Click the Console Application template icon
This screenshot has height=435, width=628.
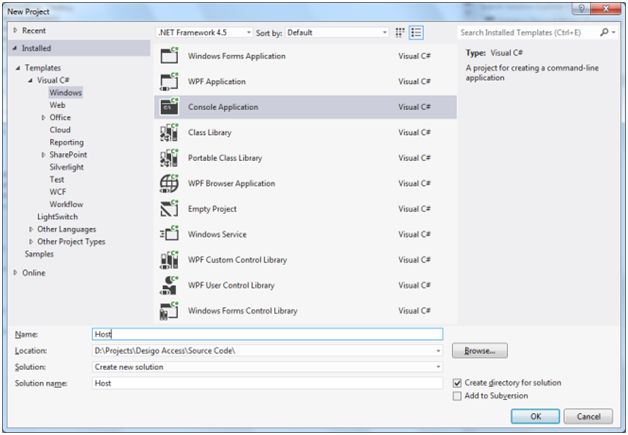click(x=169, y=107)
